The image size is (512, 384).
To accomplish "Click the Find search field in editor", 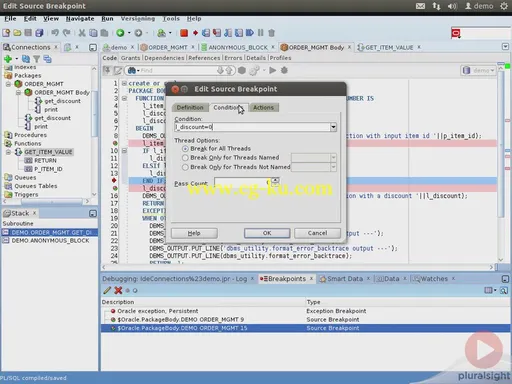I will pyautogui.click(x=178, y=70).
